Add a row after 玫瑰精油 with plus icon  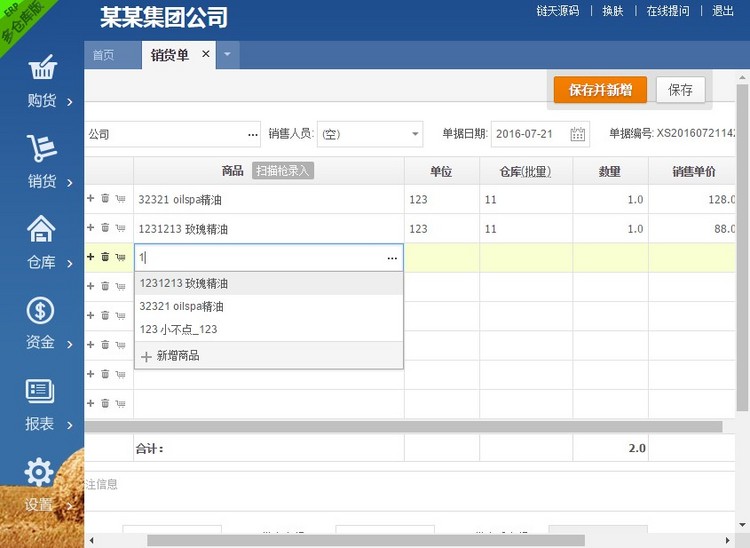click(x=91, y=229)
